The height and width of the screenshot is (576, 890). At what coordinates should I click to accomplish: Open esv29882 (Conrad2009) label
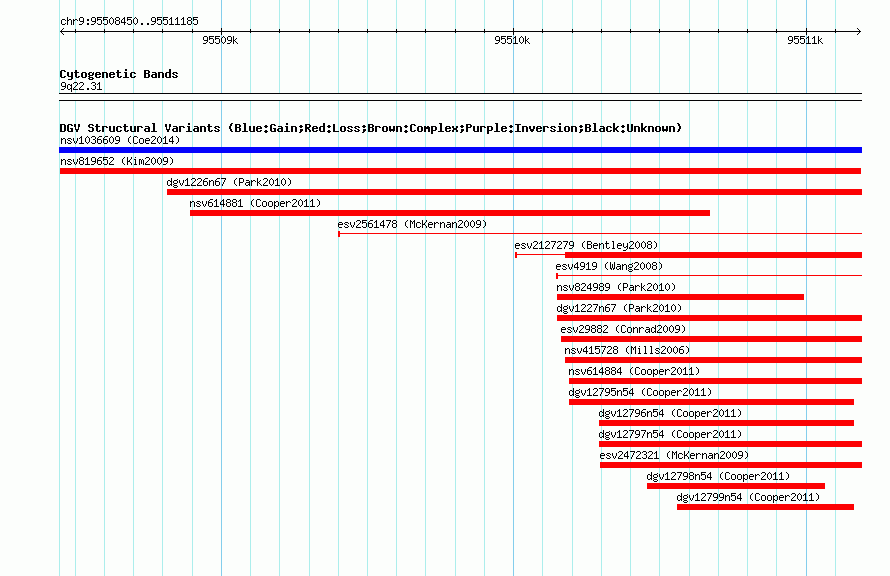coord(623,329)
